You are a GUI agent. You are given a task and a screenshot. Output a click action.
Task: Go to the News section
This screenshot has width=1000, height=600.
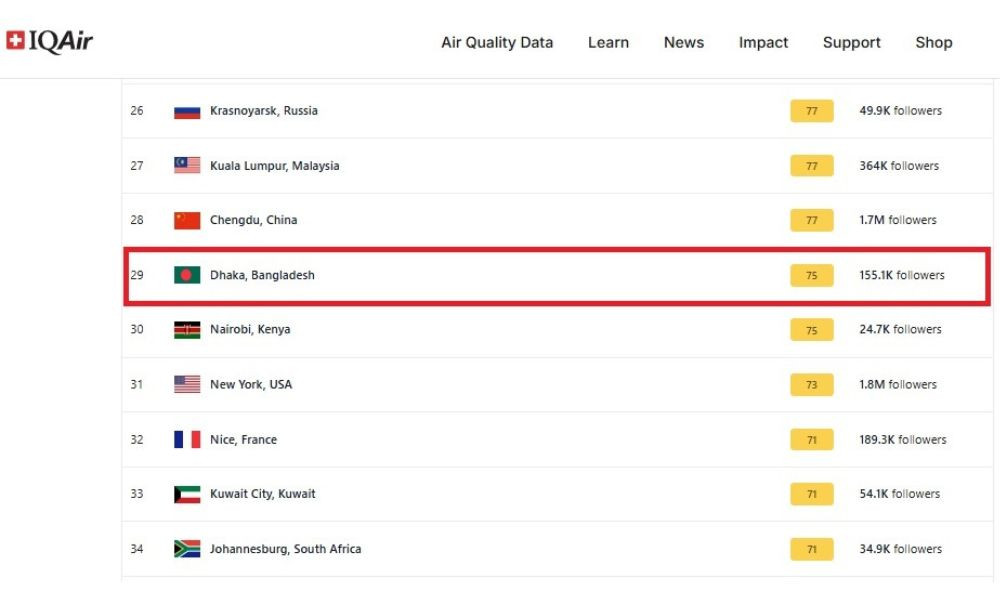click(x=684, y=43)
